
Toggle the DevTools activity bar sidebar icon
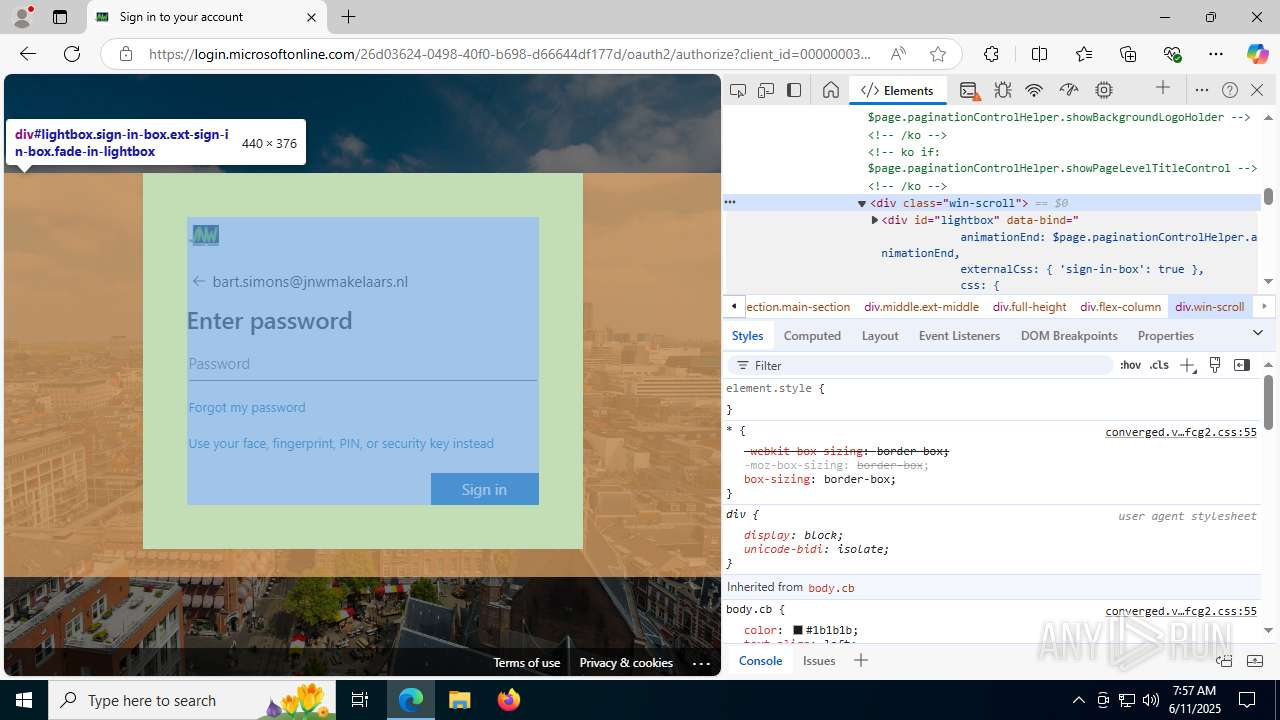794,90
